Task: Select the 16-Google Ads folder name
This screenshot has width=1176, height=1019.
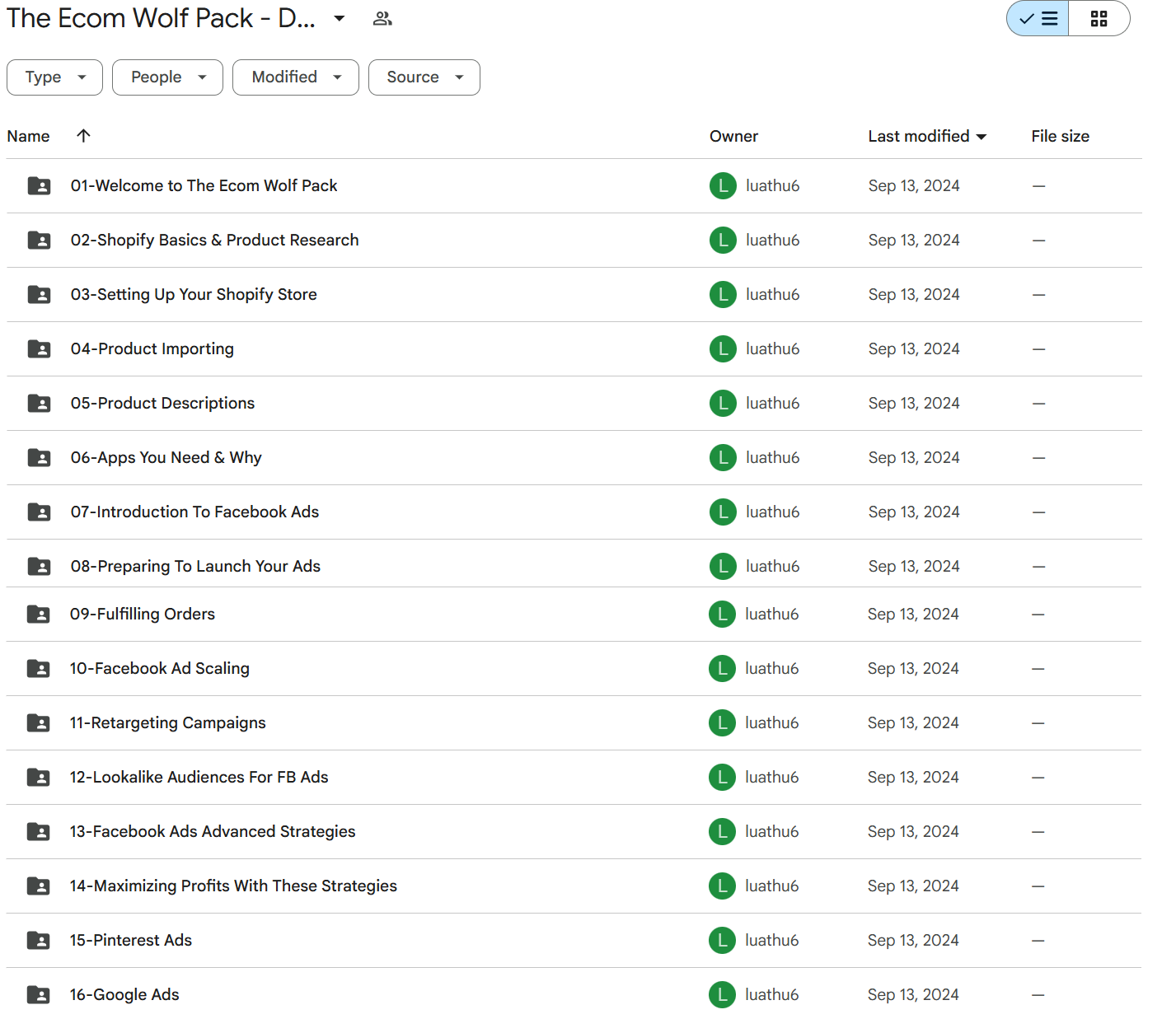Action: pos(124,994)
